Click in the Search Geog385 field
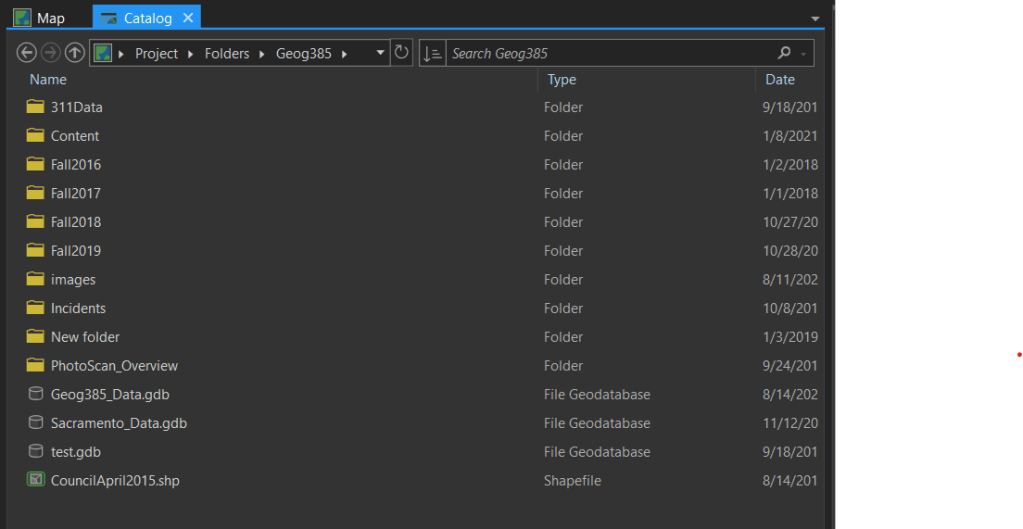The image size is (1023, 529). click(x=610, y=53)
